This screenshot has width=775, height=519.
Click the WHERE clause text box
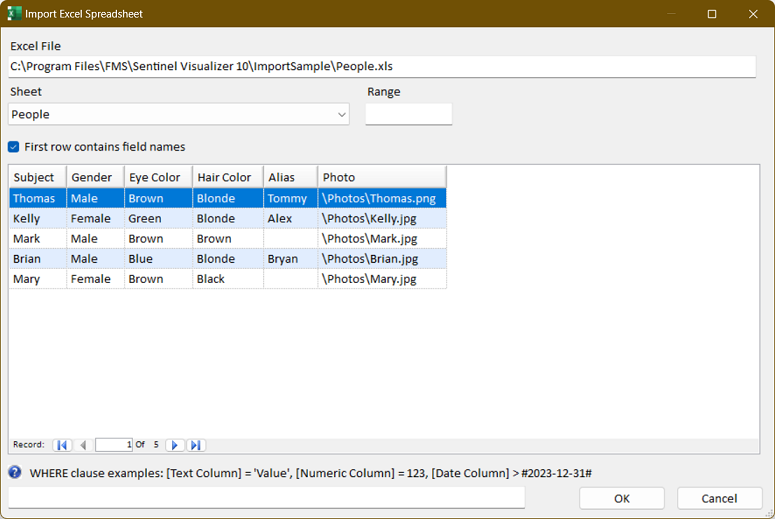(266, 498)
